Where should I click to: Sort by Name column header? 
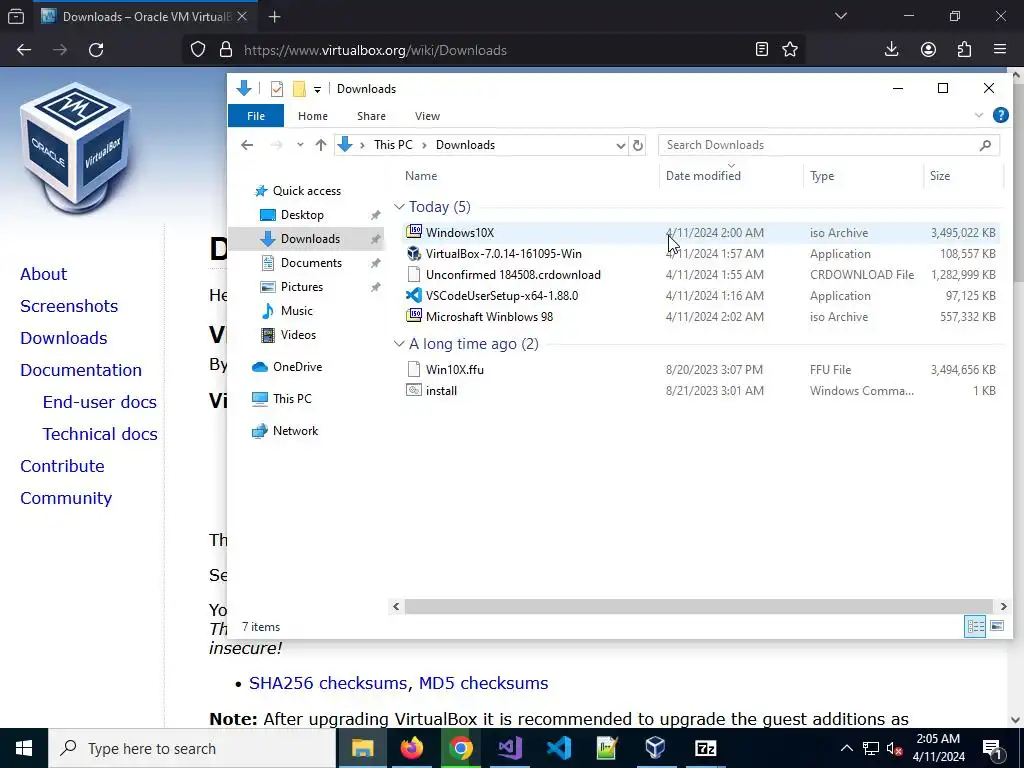(x=421, y=176)
